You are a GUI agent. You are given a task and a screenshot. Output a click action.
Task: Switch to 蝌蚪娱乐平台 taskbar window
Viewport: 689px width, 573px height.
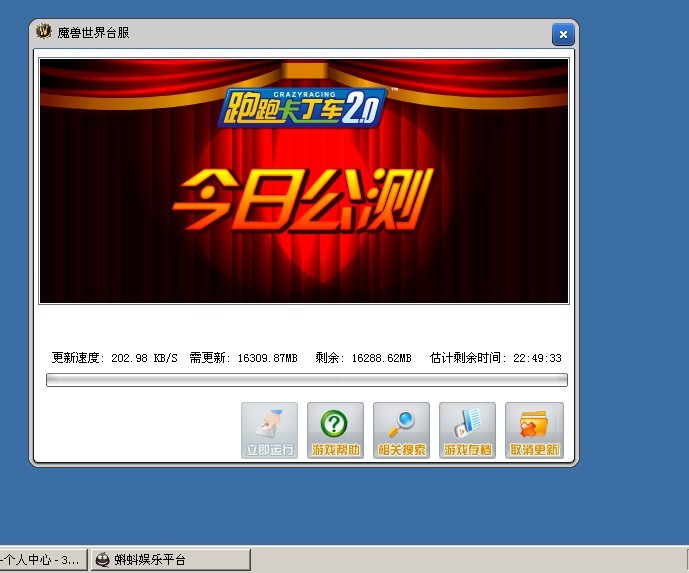click(x=170, y=560)
